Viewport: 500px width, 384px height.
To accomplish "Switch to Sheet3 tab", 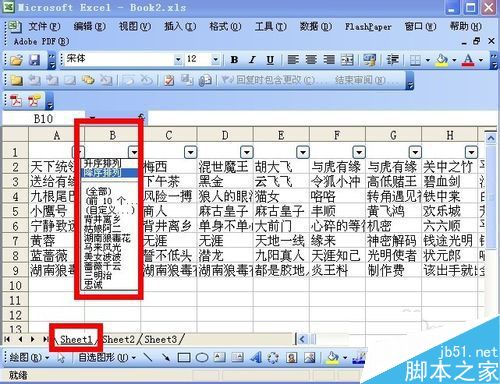I will pos(160,340).
